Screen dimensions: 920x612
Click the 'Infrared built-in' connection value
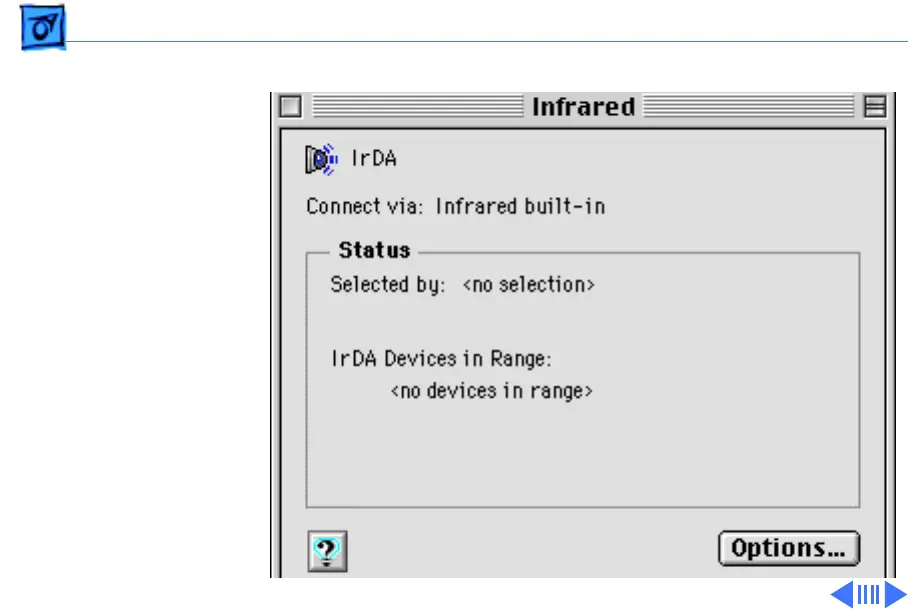520,208
